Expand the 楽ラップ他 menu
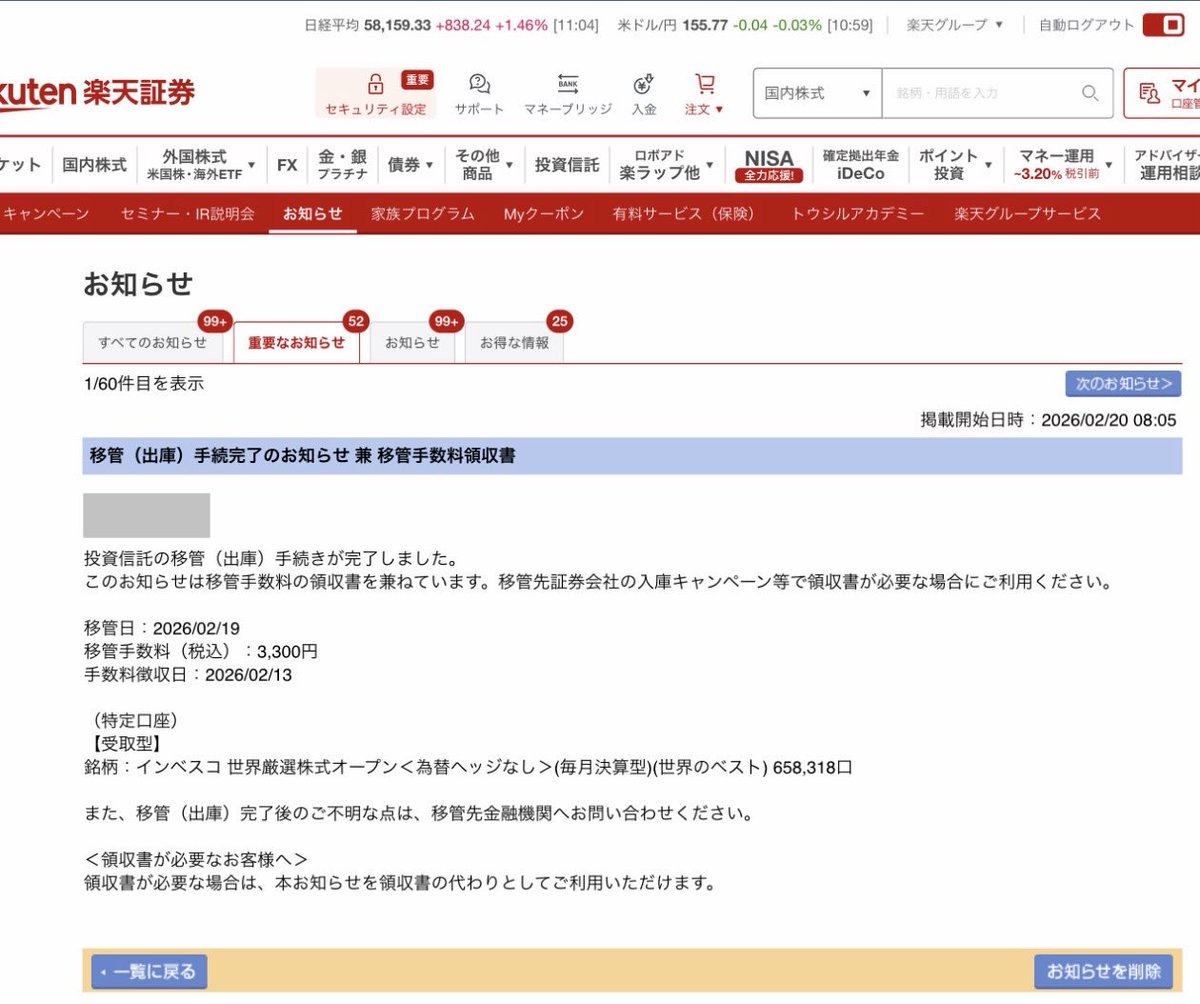 (x=666, y=165)
